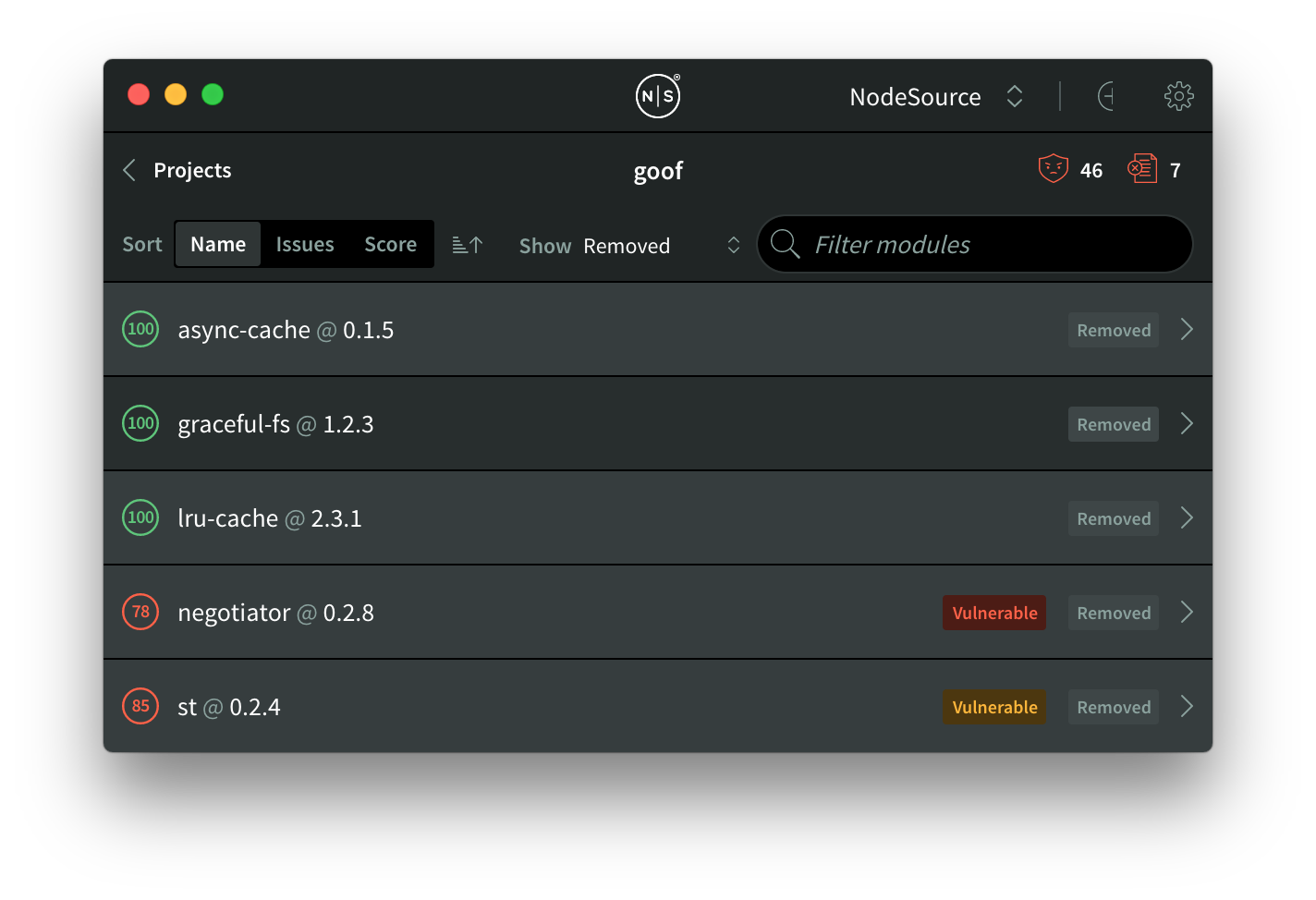Expand st row chevron

pos(1188,706)
